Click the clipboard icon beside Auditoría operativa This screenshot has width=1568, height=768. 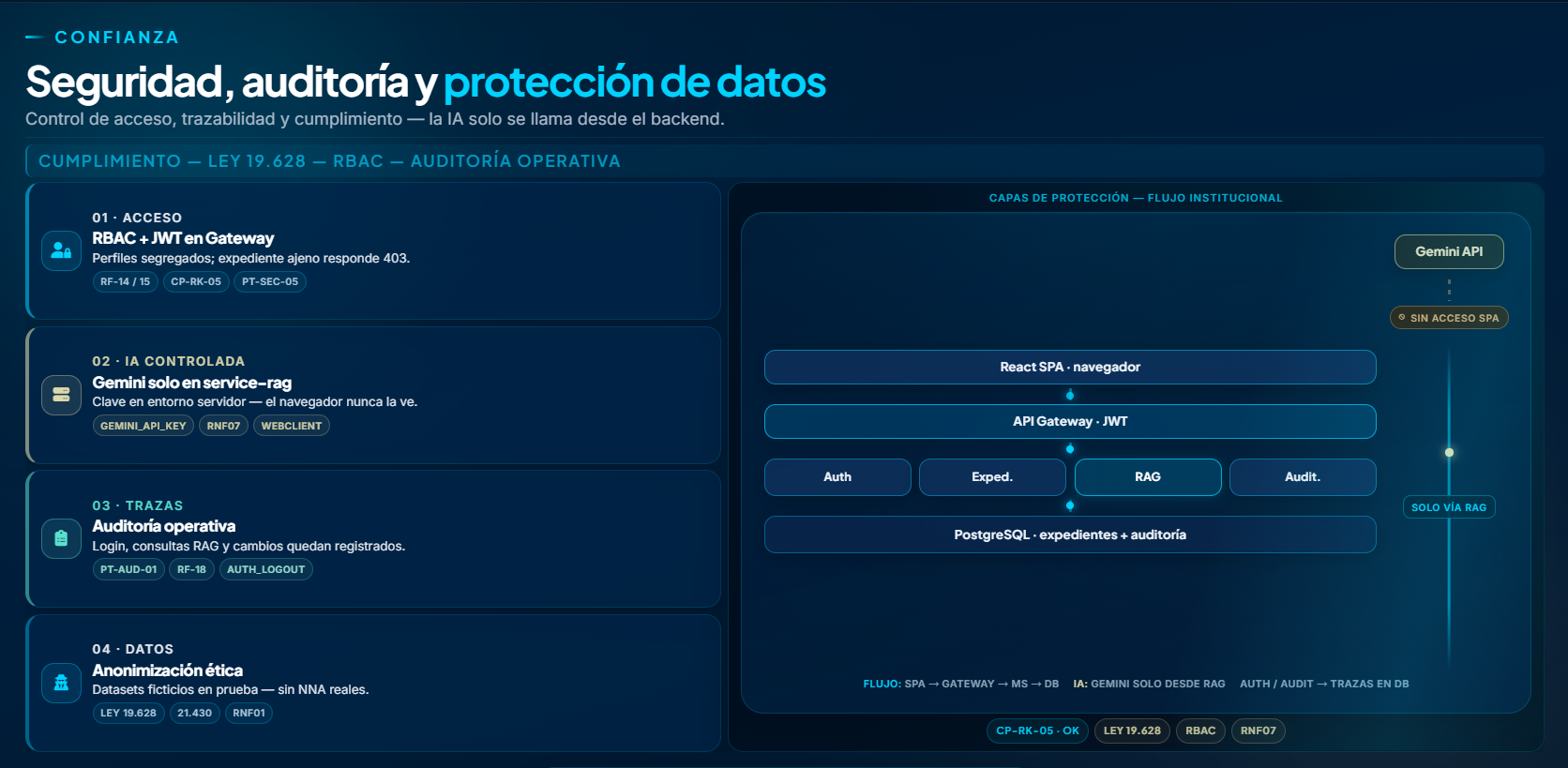(x=61, y=538)
